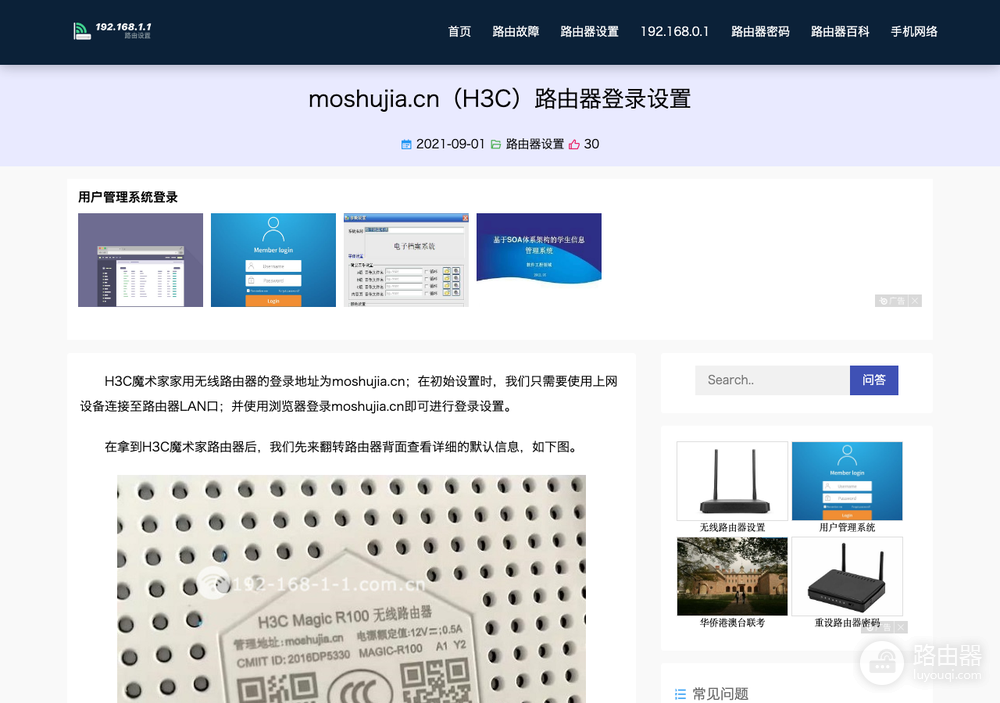This screenshot has width=1000, height=703.
Task: Open the 路由器百科 nav item
Action: pos(840,32)
